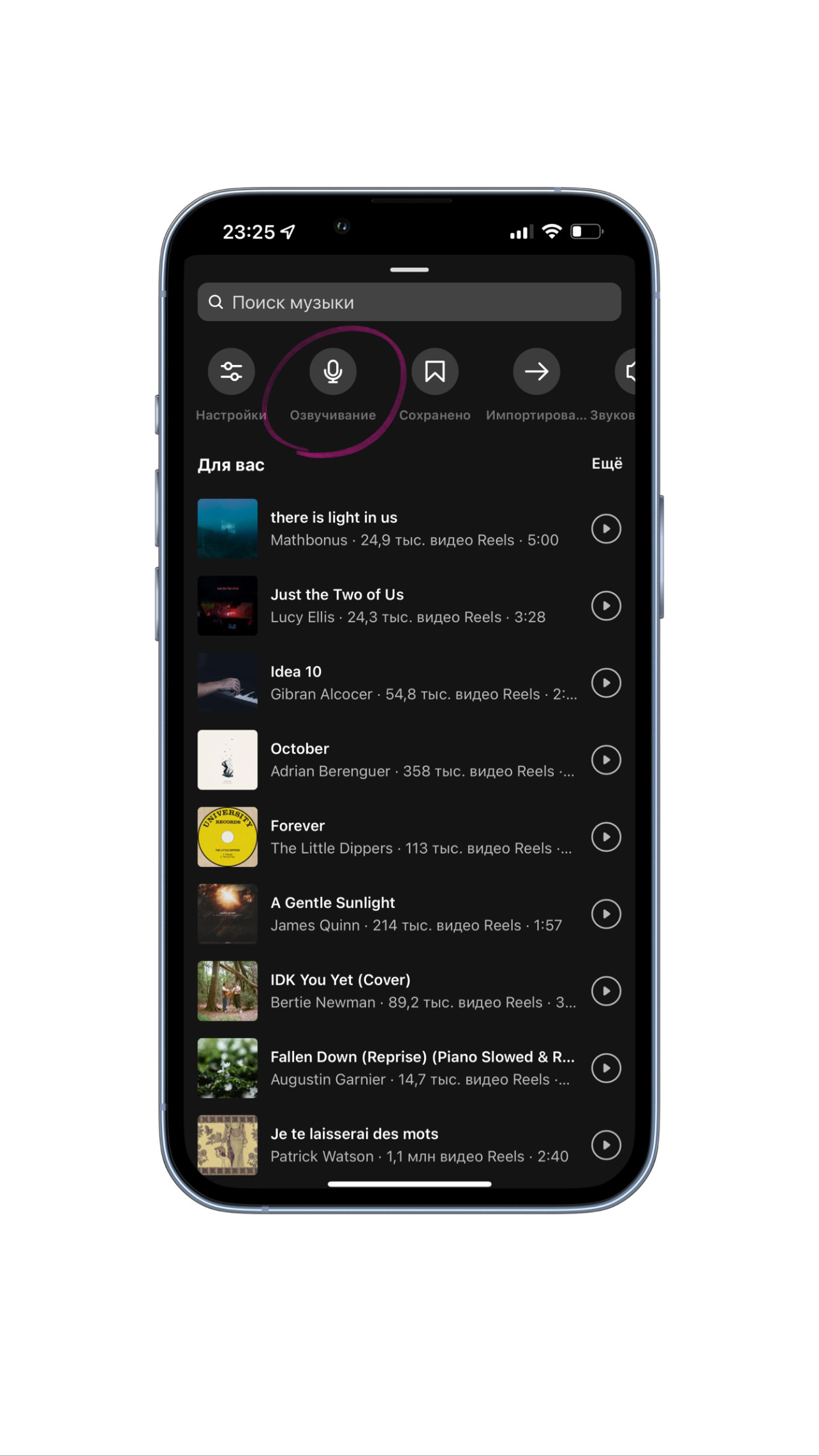
Task: Select the song IDK You Yet (Cover)
Action: click(409, 991)
